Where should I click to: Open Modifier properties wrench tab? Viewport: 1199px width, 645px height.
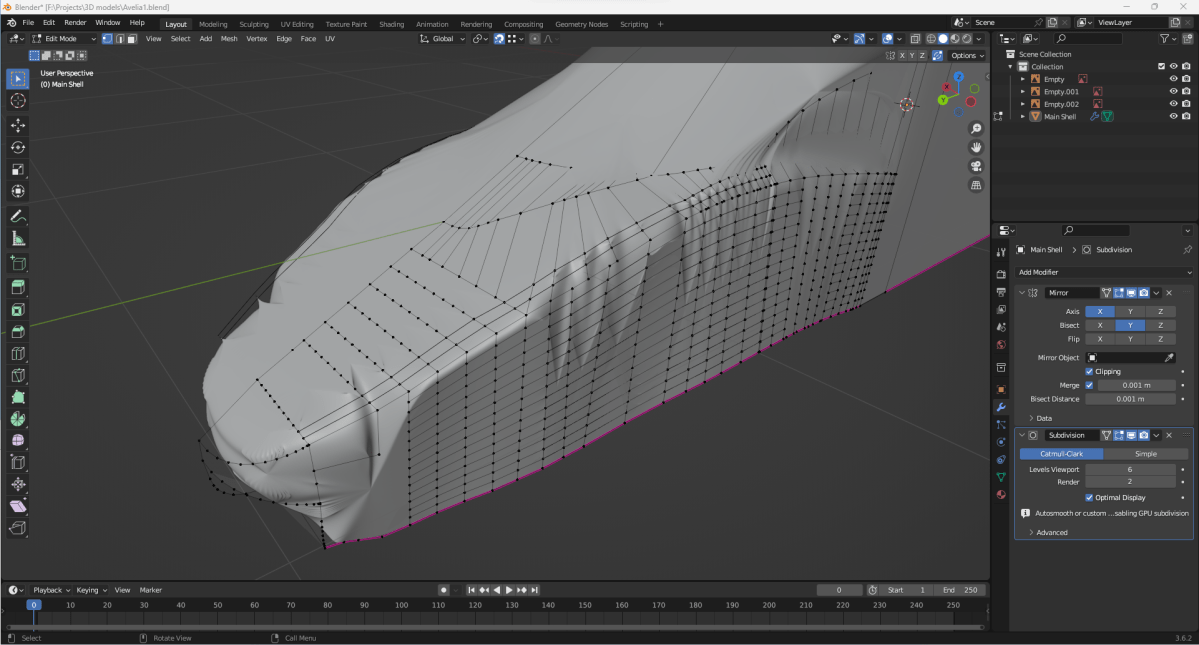click(x=1000, y=407)
